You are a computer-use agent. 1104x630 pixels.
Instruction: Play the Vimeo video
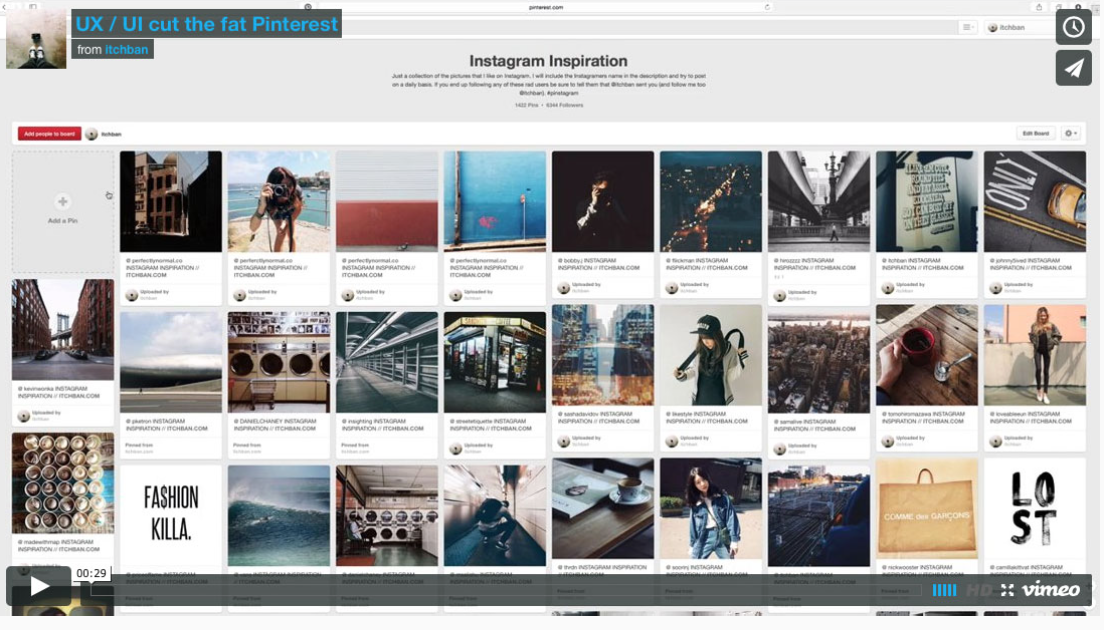point(39,586)
